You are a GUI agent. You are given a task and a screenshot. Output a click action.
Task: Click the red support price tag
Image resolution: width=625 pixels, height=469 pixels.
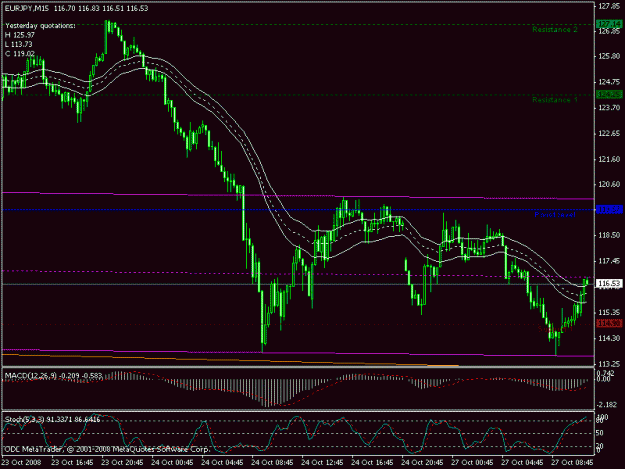(x=609, y=324)
